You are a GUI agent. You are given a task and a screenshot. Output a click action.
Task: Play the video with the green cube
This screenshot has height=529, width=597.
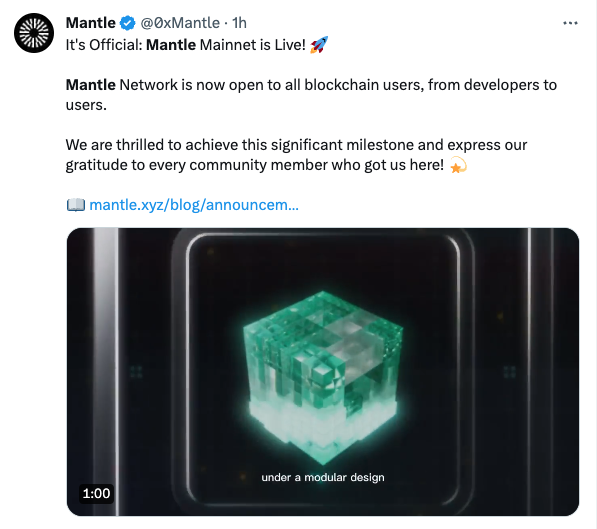point(323,372)
